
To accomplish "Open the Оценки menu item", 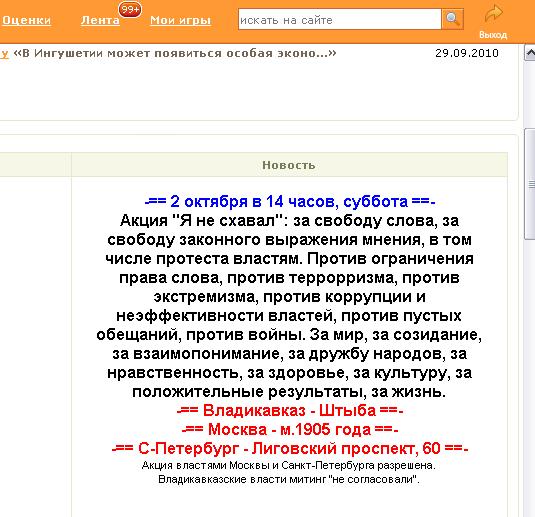I will (26, 20).
